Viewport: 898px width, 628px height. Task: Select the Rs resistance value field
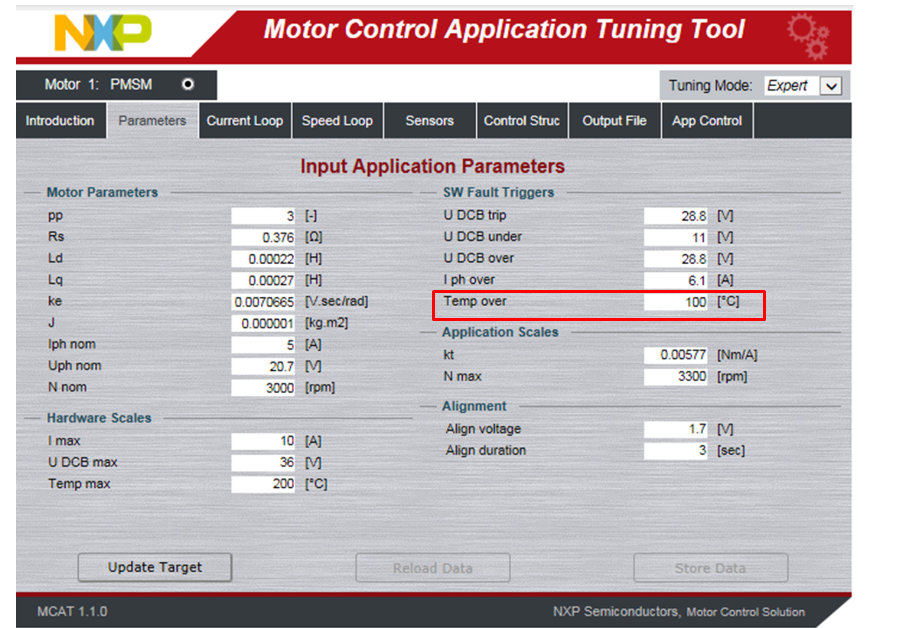coord(265,237)
